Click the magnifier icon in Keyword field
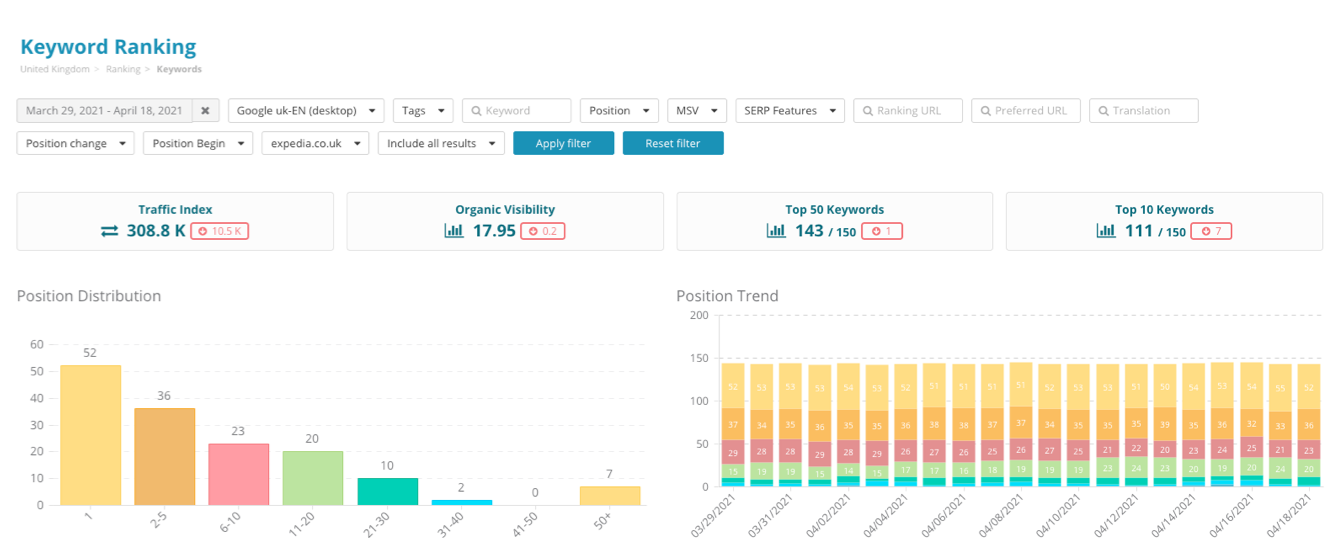The image size is (1342, 560). click(x=477, y=111)
